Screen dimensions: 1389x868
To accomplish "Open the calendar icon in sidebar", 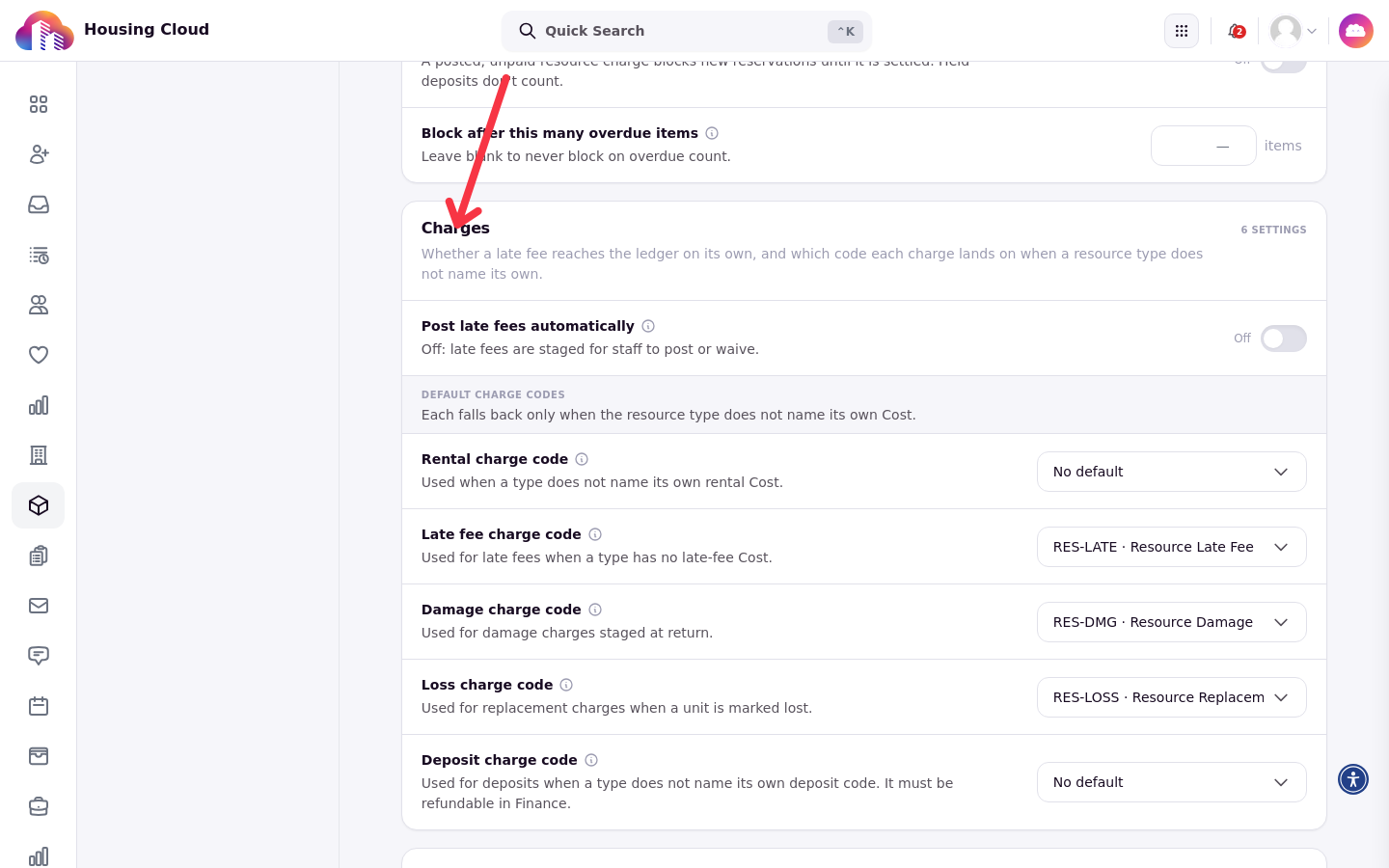I will [x=39, y=706].
